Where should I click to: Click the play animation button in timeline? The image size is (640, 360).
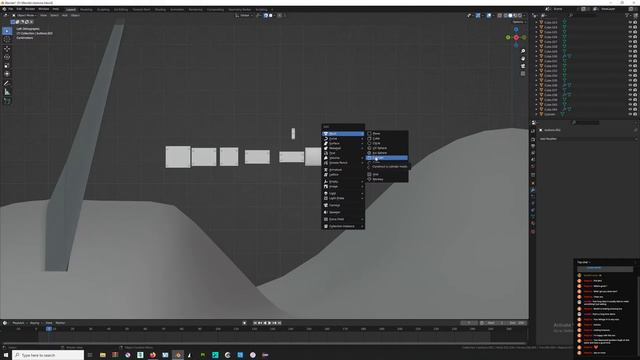tap(269, 323)
